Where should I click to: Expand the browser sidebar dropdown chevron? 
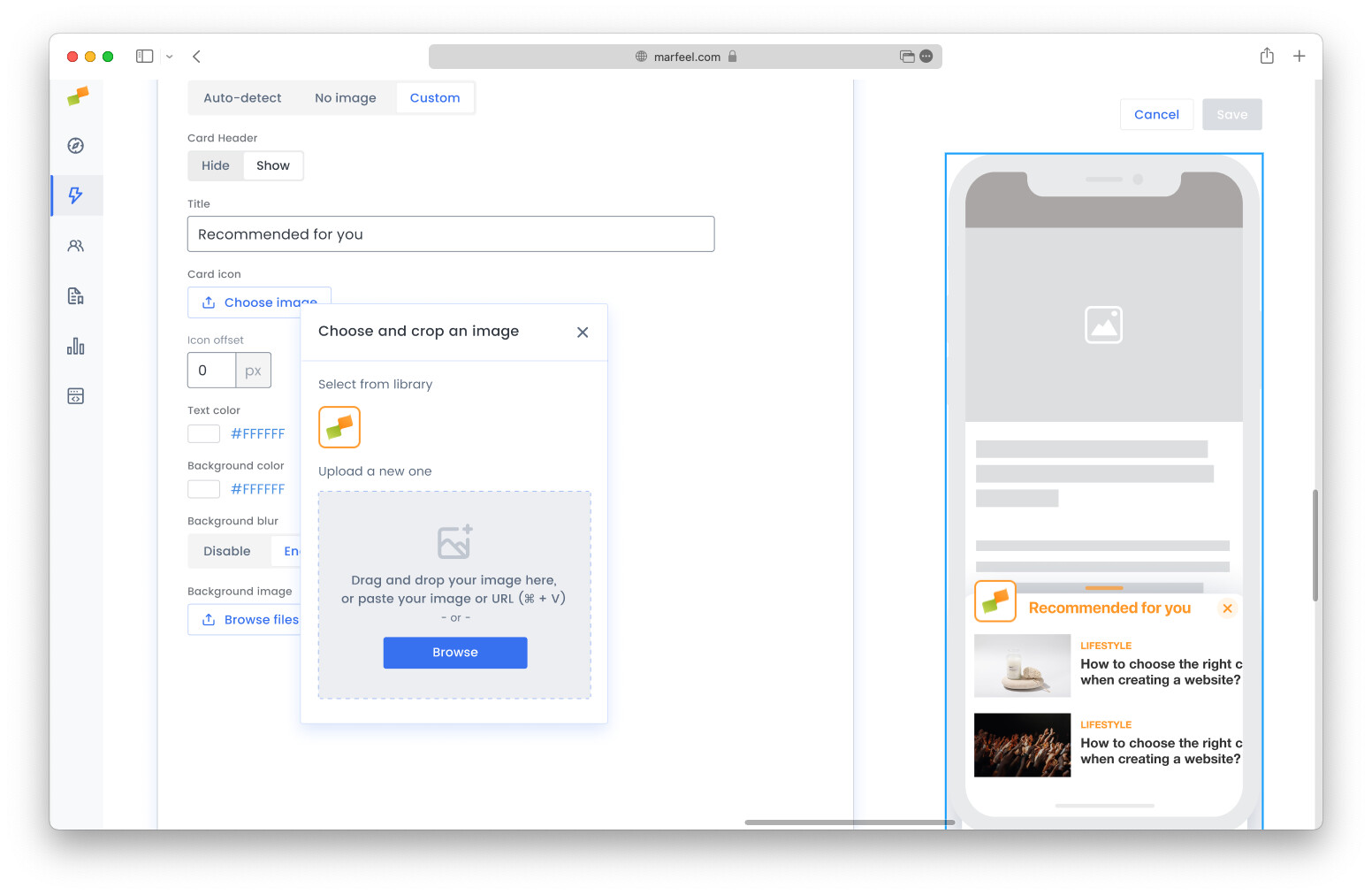170,57
